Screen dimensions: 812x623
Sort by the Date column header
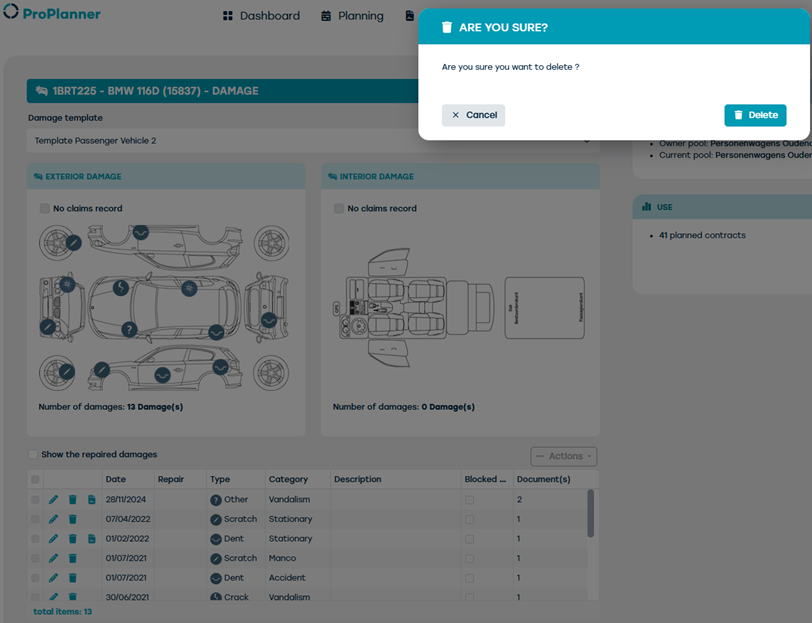click(115, 479)
